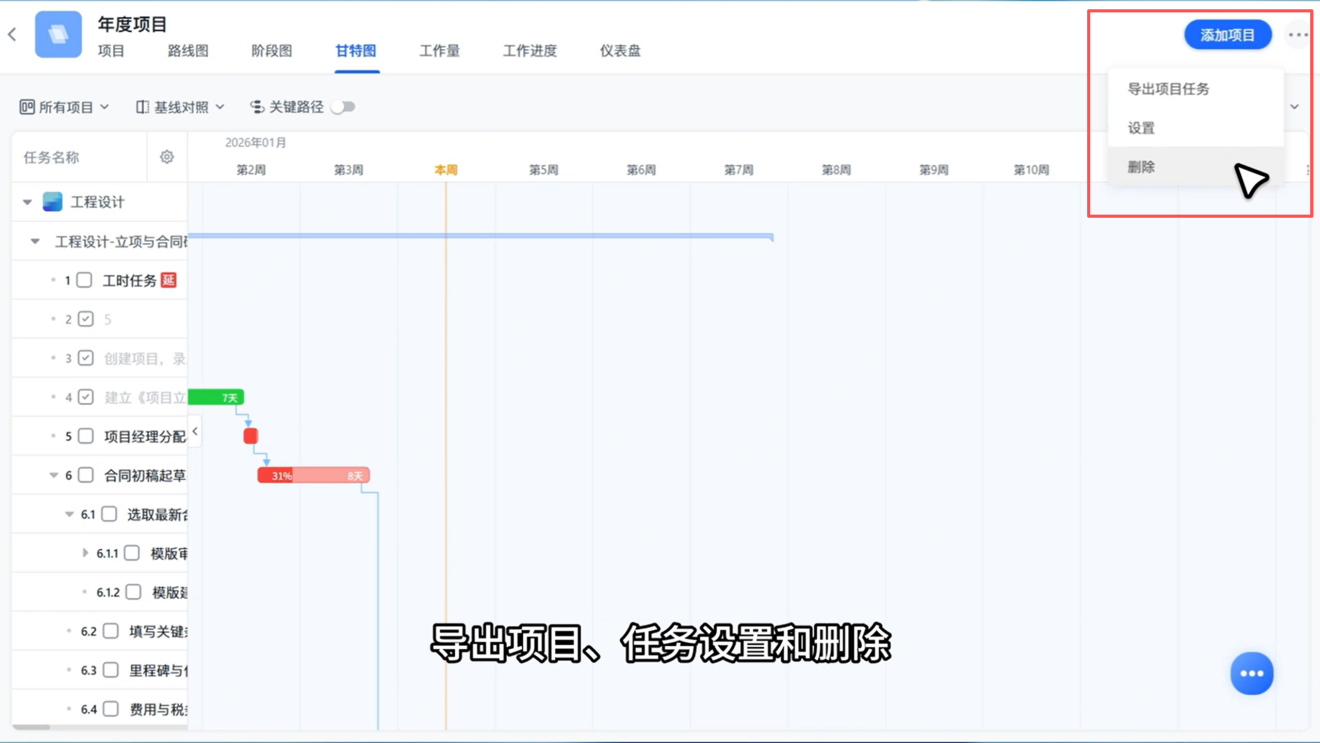The height and width of the screenshot is (743, 1320).
Task: Collapse task 6 合同初稿起草 subtree
Action: point(54,475)
